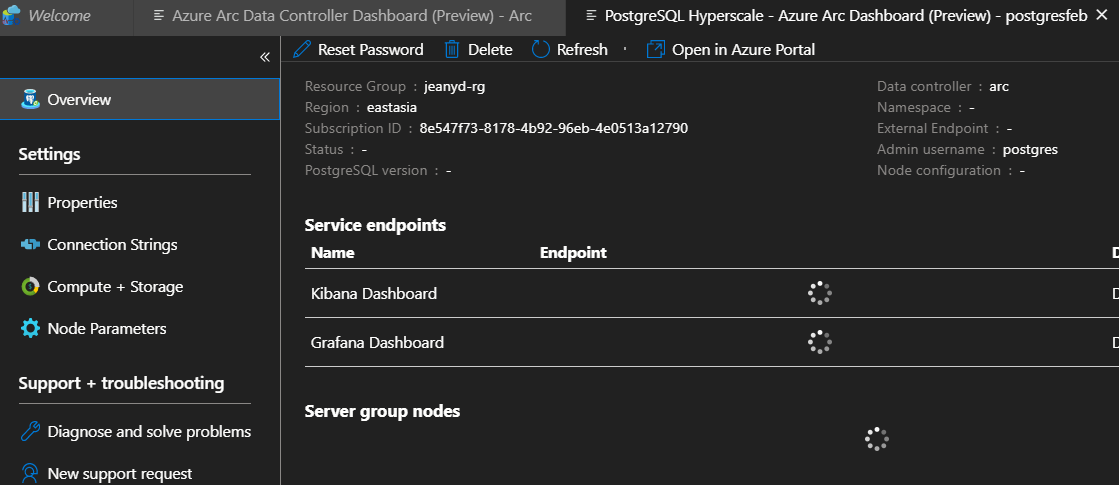
Task: Click the Delete trash icon
Action: point(452,49)
